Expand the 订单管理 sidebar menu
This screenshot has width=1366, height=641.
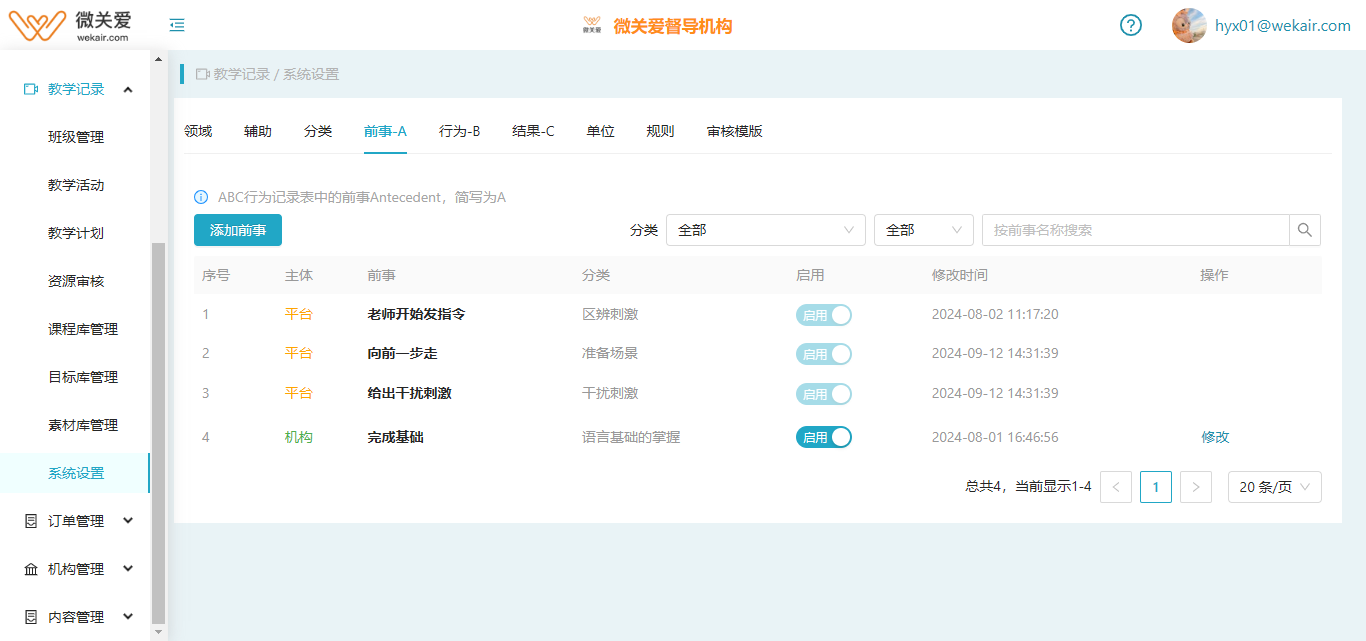point(78,521)
